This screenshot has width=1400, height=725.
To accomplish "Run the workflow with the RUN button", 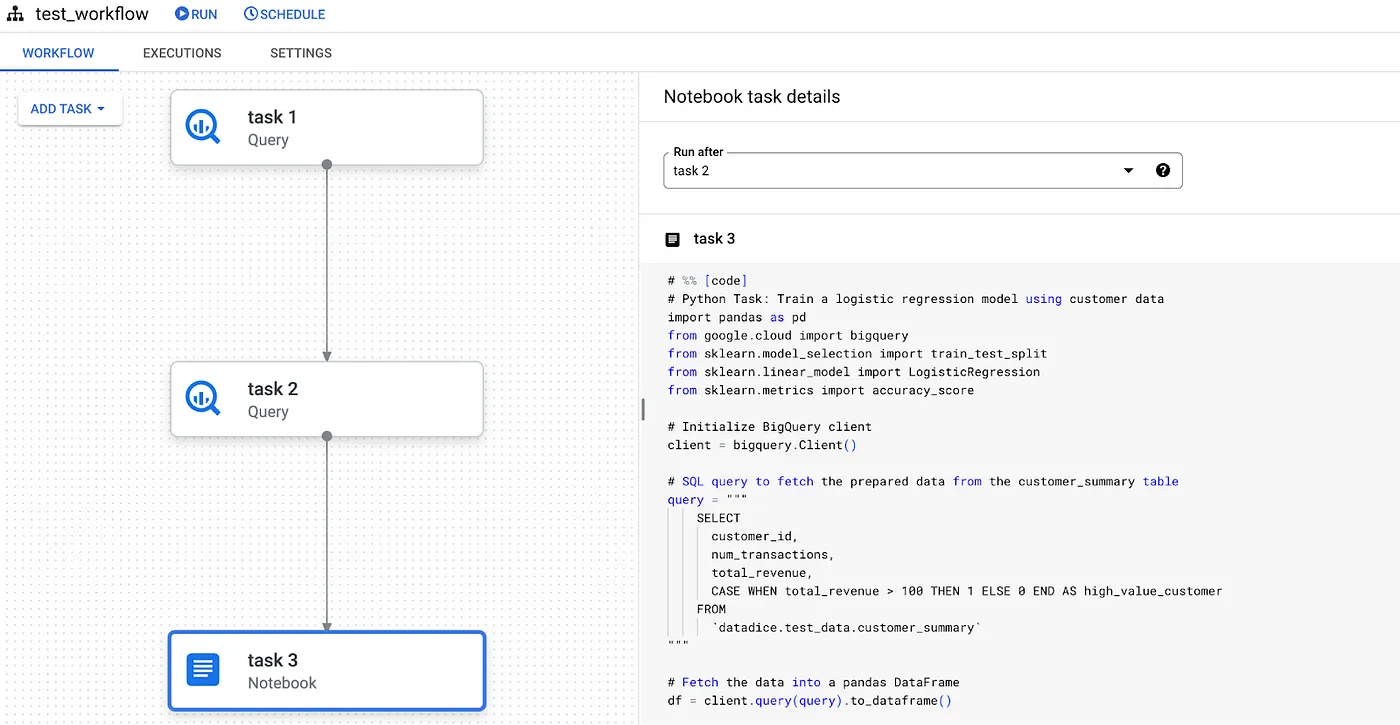I will point(196,14).
